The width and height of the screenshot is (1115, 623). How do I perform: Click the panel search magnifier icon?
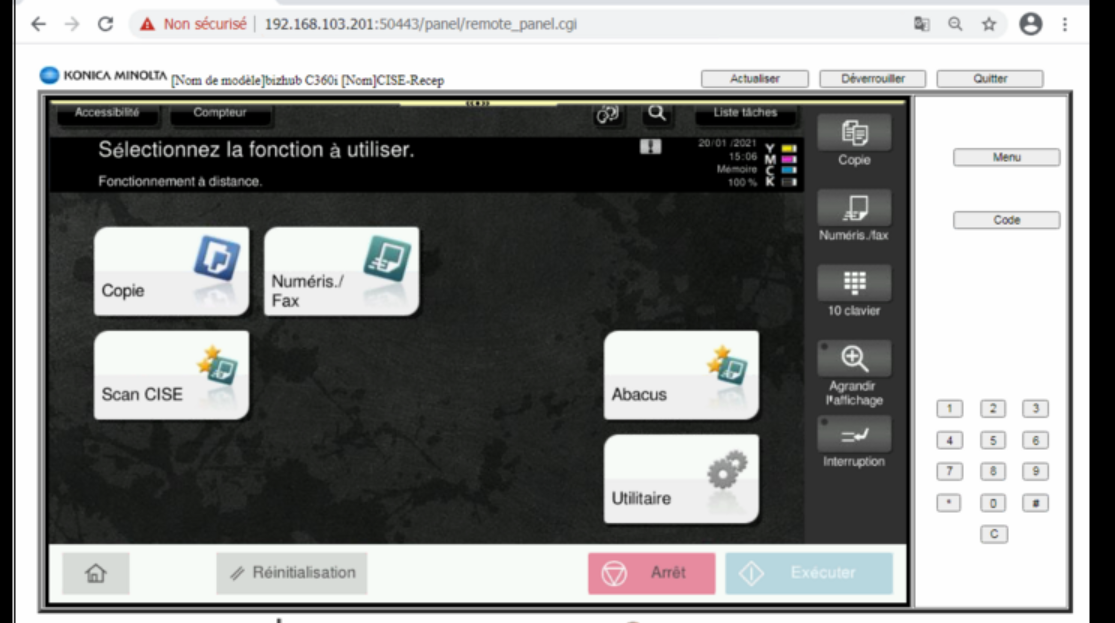coord(657,114)
